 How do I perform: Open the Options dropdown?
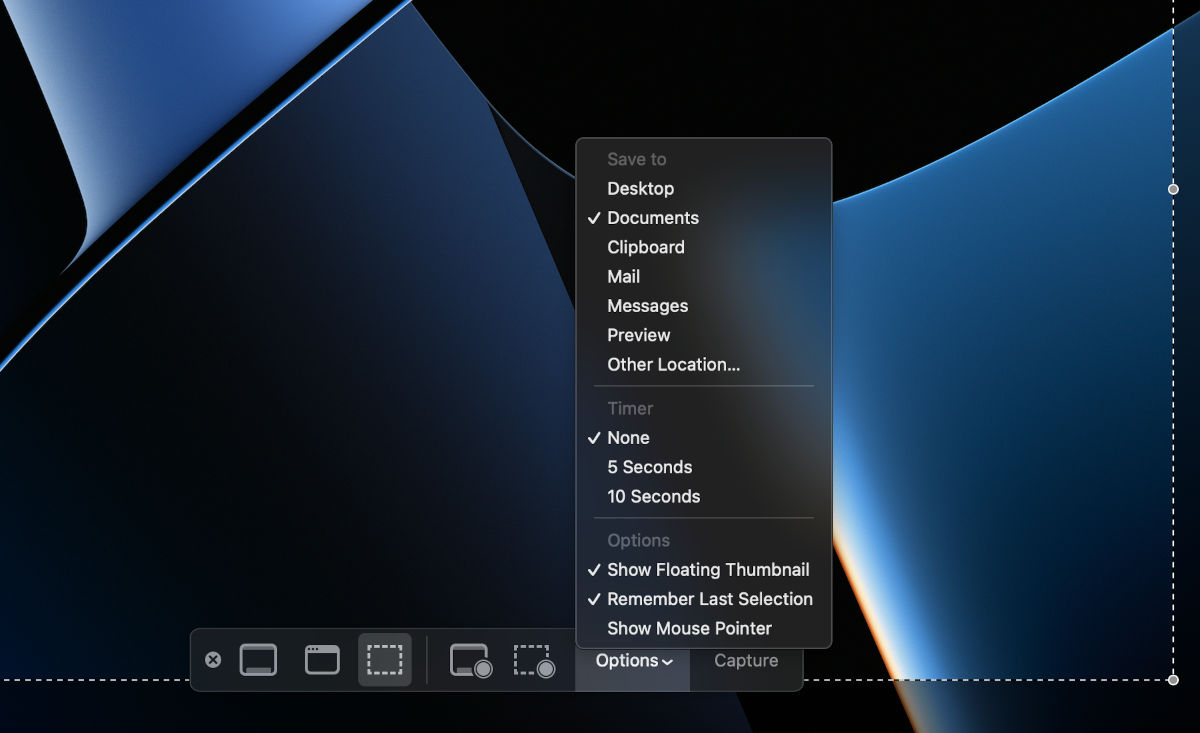point(632,660)
